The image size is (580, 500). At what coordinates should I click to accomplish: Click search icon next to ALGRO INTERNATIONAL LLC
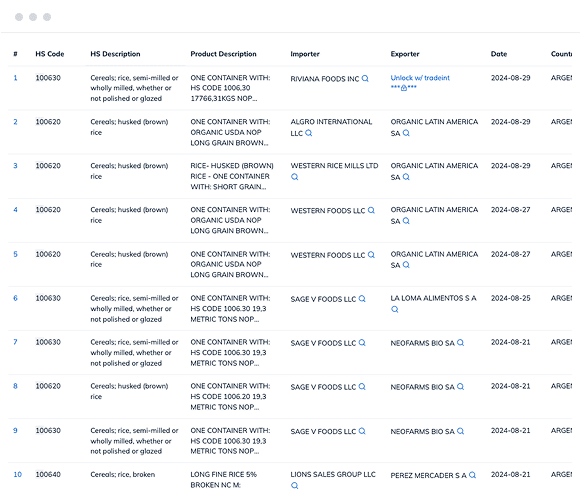308,133
